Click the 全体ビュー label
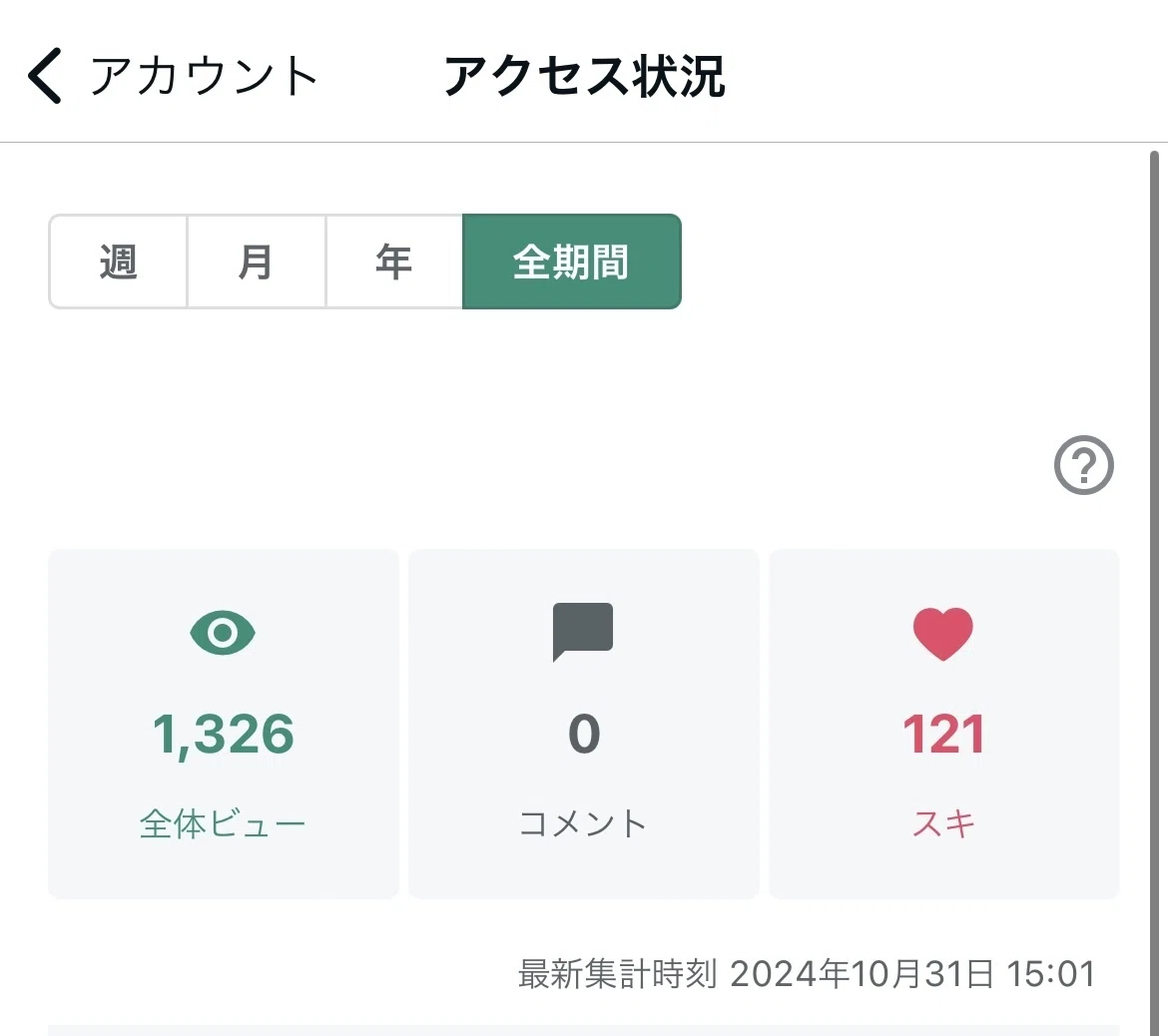Viewport: 1168px width, 1036px height. point(223,823)
